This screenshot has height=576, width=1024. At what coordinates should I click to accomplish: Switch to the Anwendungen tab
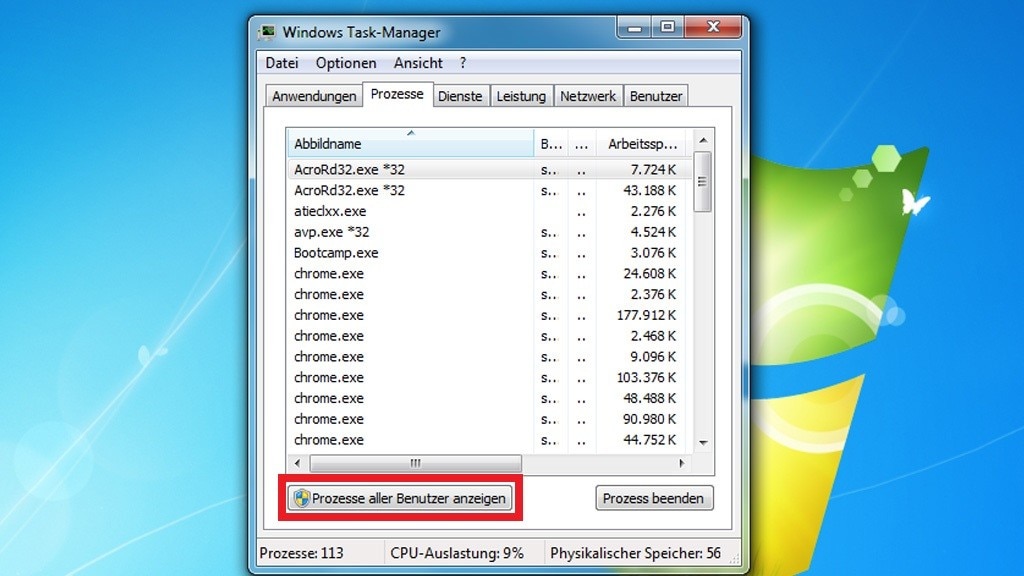click(x=314, y=96)
